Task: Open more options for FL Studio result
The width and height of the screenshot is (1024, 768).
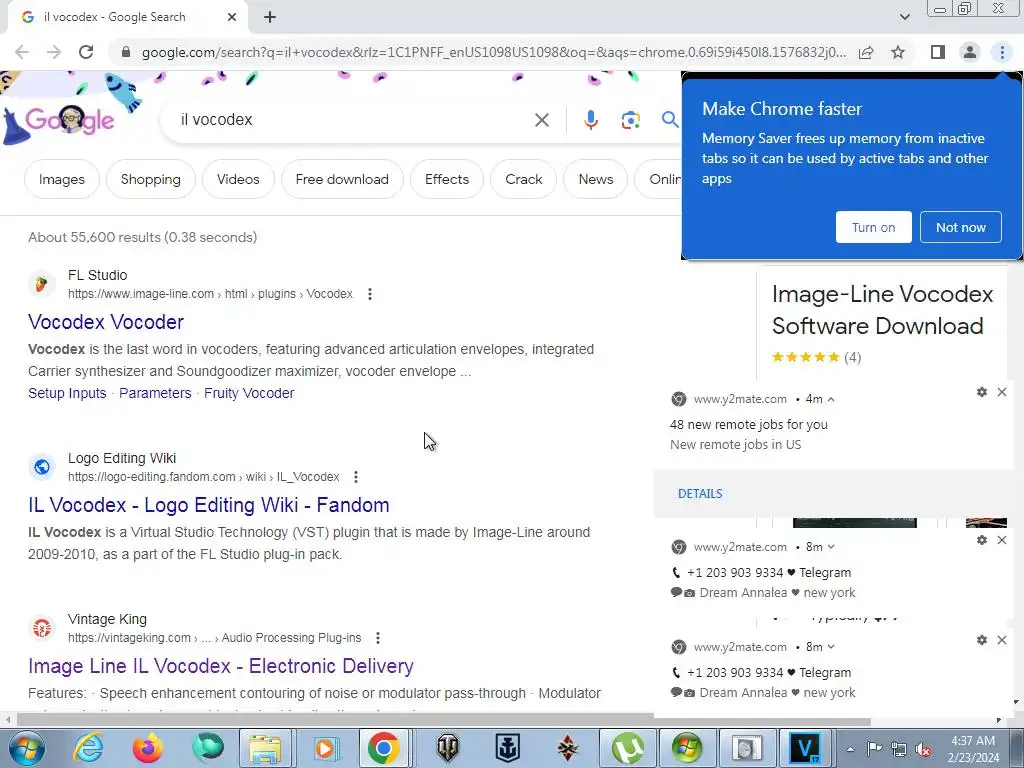Action: (x=370, y=294)
